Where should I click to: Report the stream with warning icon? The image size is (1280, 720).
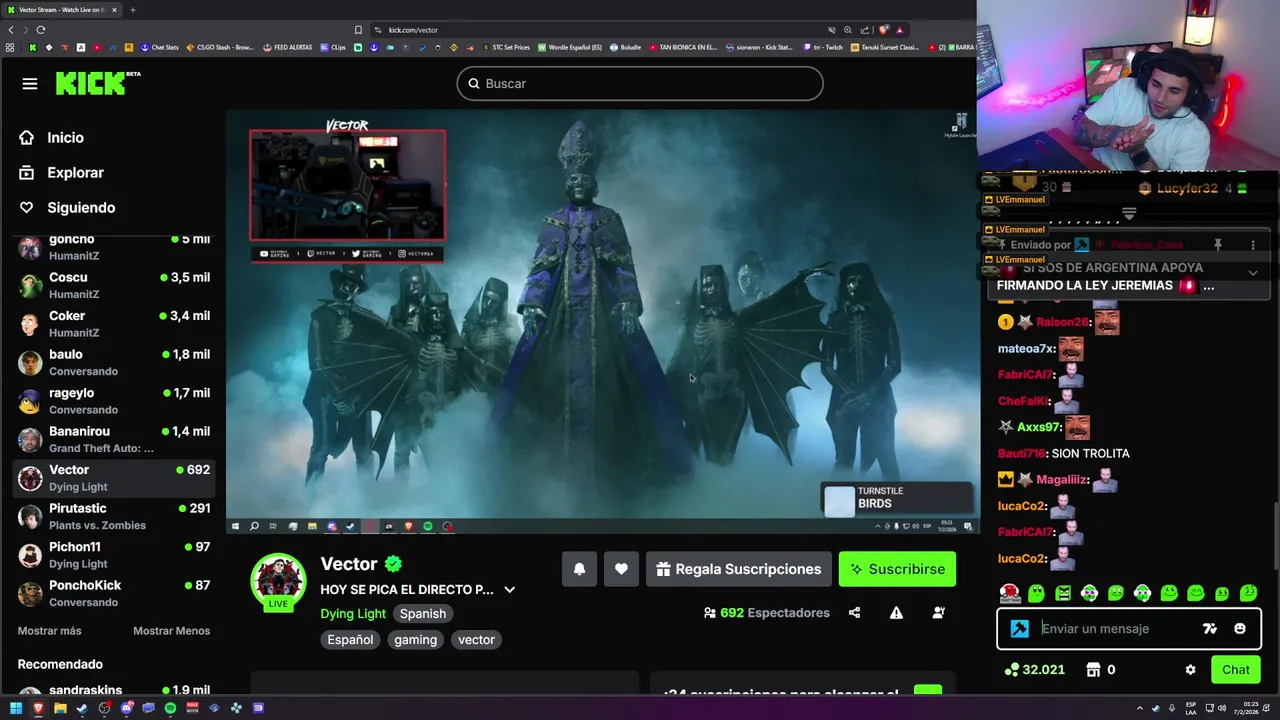tap(896, 613)
